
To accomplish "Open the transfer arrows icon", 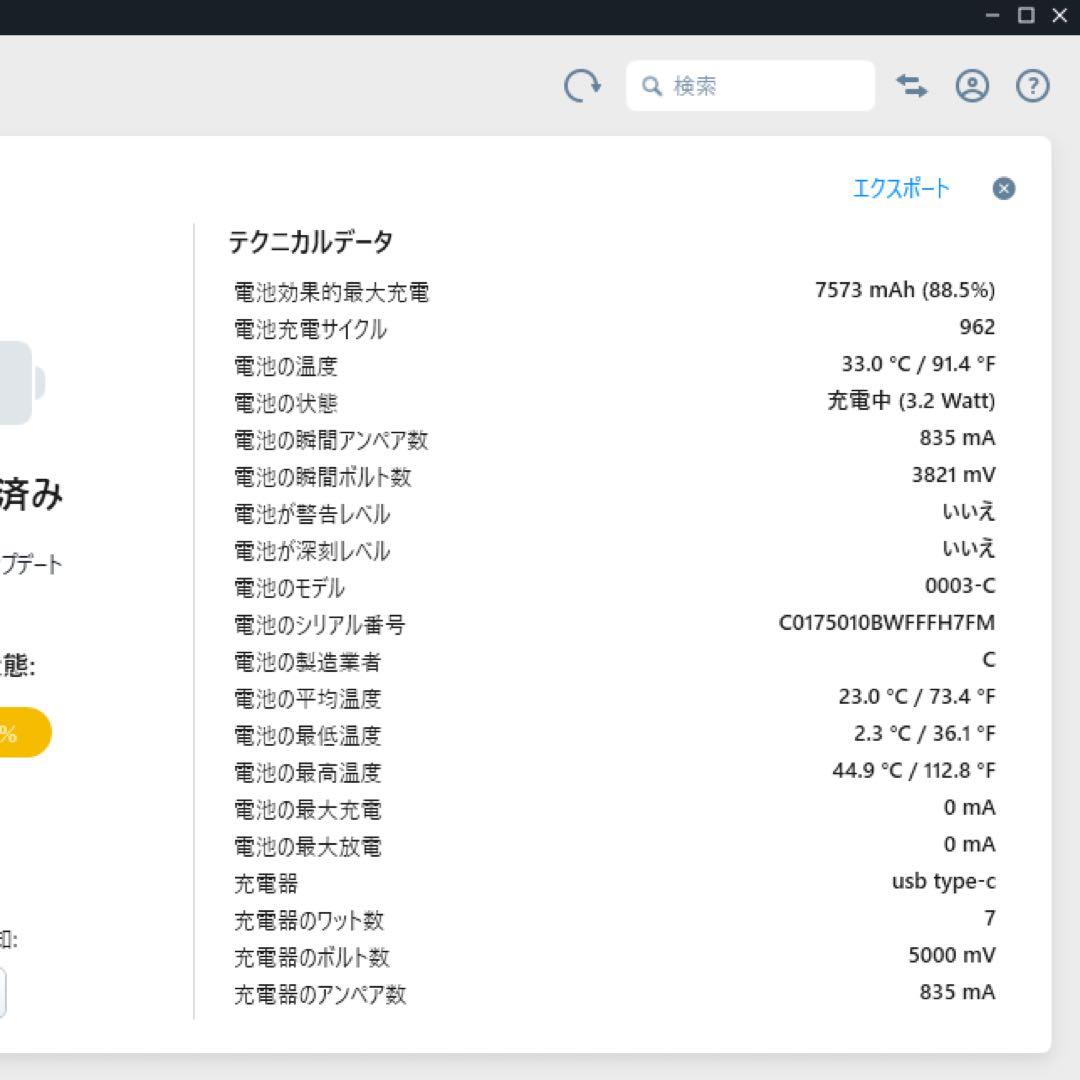I will pyautogui.click(x=911, y=86).
